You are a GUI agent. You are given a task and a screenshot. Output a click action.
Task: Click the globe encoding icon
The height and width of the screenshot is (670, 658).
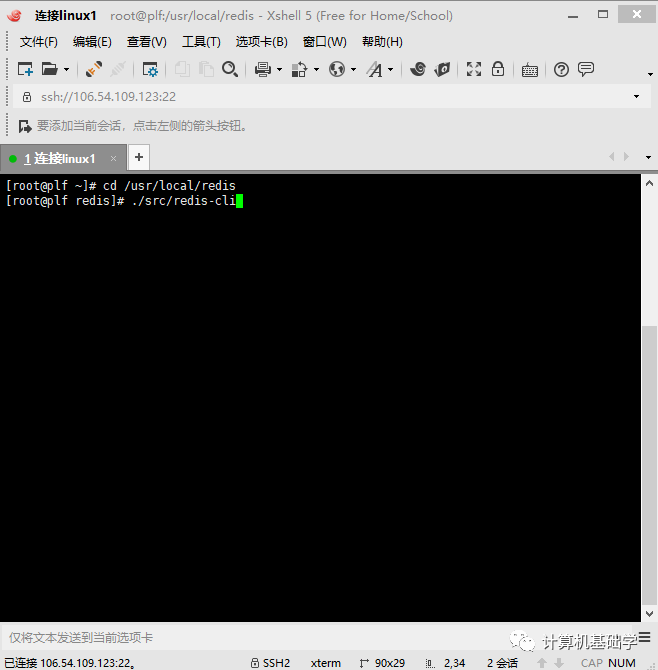[x=337, y=69]
